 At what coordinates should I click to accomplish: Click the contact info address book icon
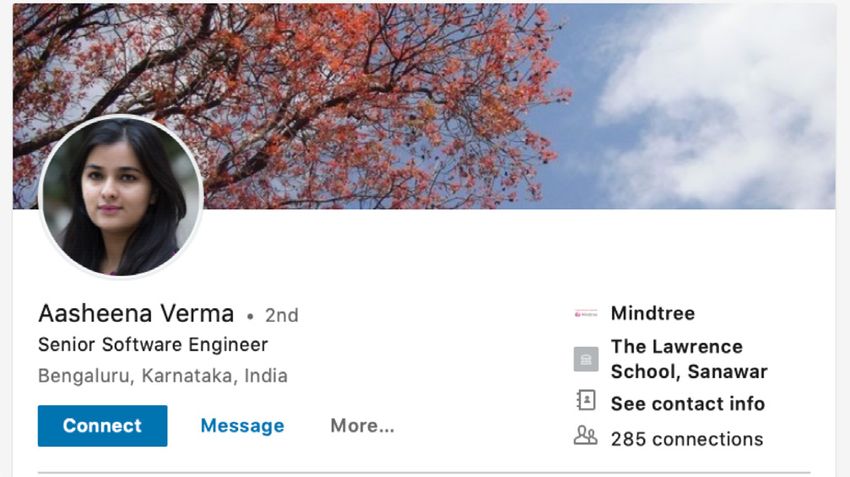pos(585,401)
